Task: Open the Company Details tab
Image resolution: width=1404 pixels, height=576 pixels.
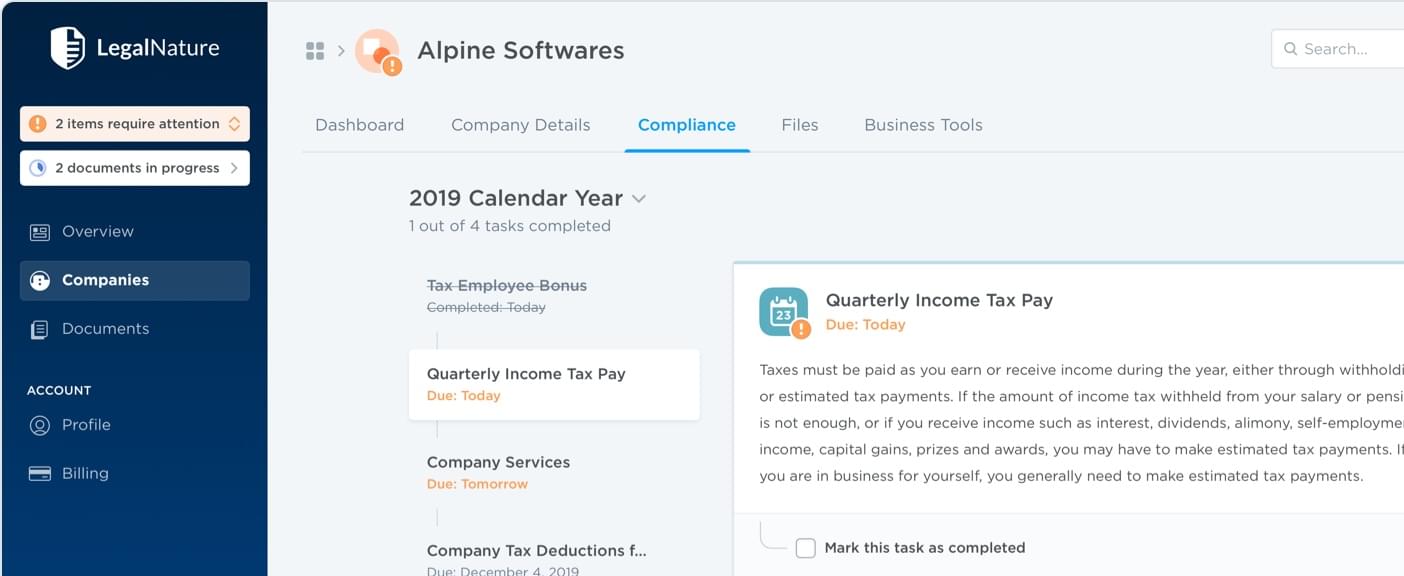Action: click(521, 125)
